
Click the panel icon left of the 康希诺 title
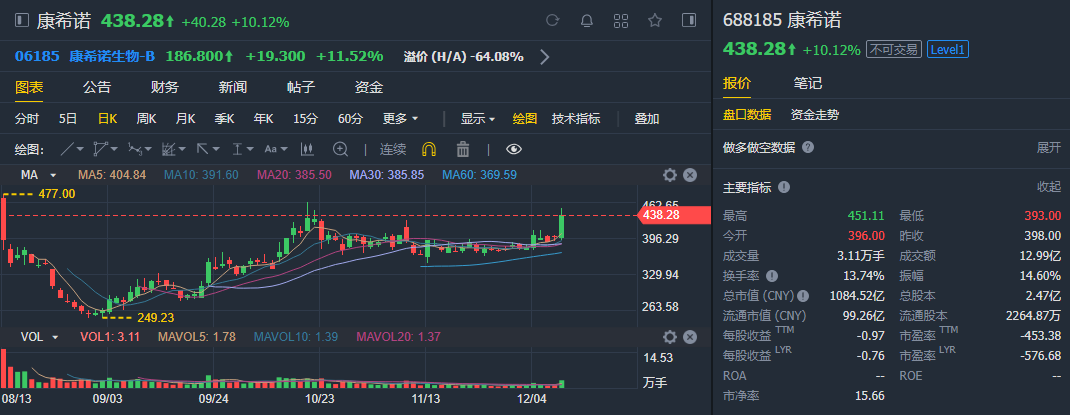pos(23,20)
